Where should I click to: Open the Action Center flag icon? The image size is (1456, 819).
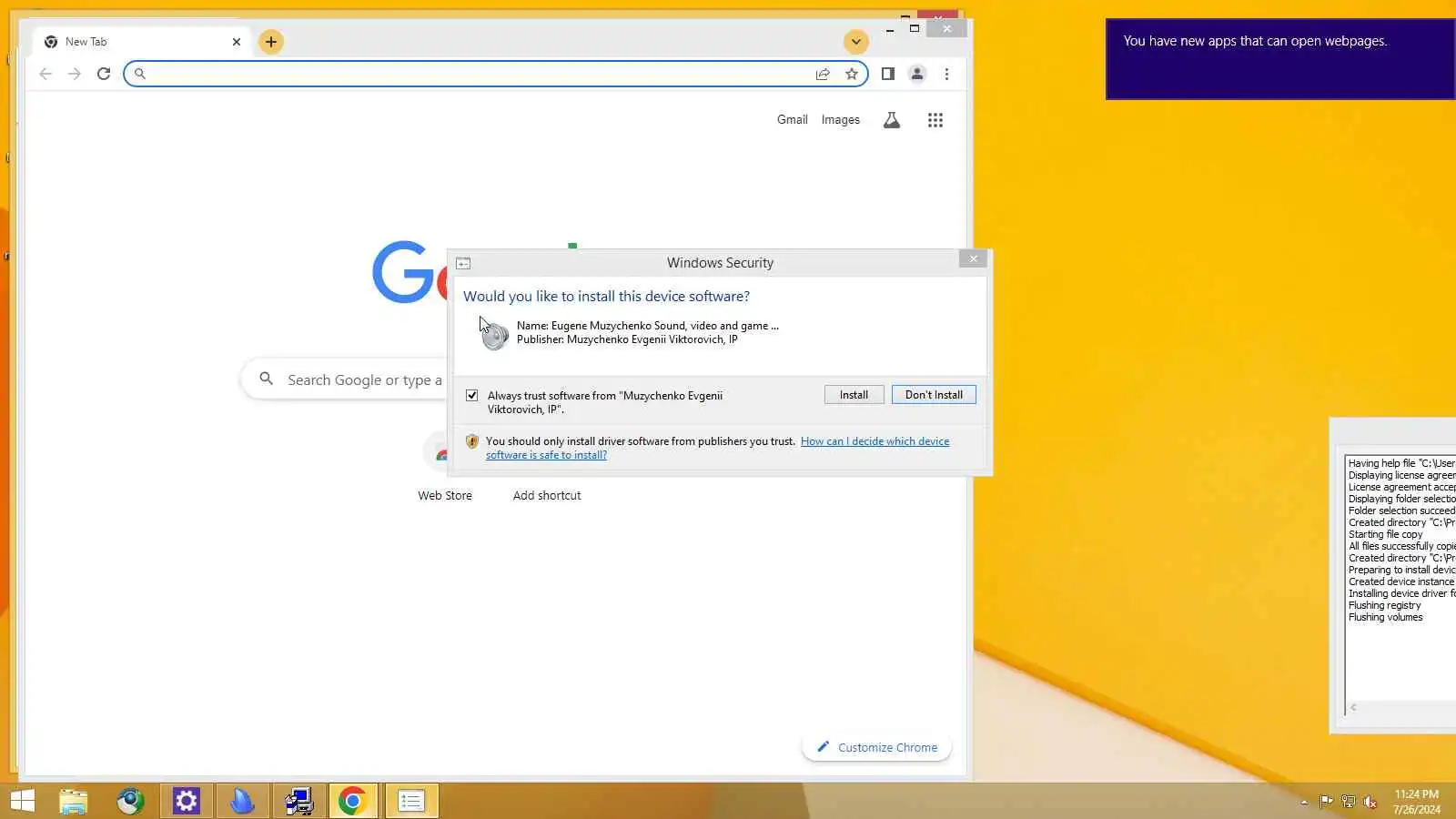[x=1326, y=802]
